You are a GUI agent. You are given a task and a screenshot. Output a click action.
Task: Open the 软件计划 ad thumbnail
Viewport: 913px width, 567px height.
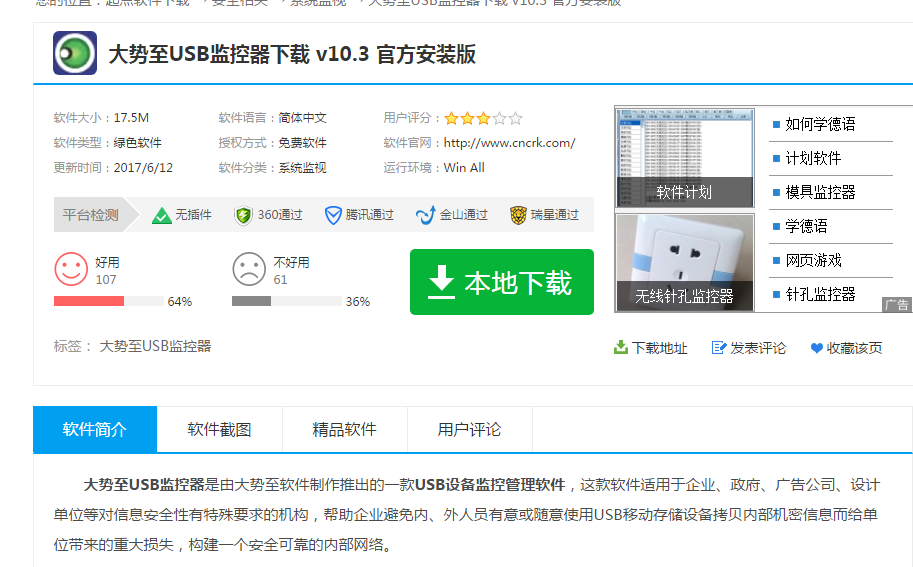coord(685,158)
